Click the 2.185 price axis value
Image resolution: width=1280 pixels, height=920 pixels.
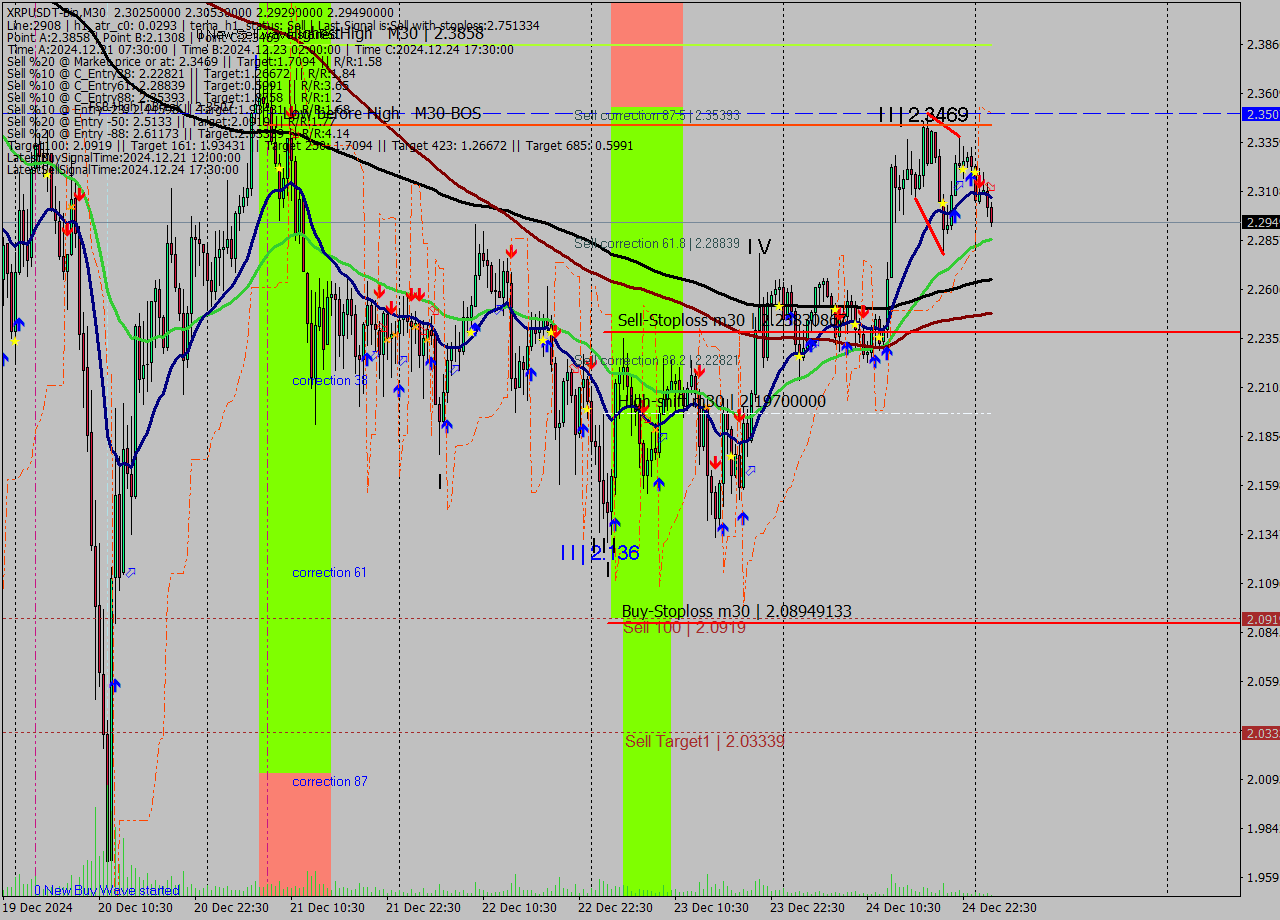pos(1263,437)
